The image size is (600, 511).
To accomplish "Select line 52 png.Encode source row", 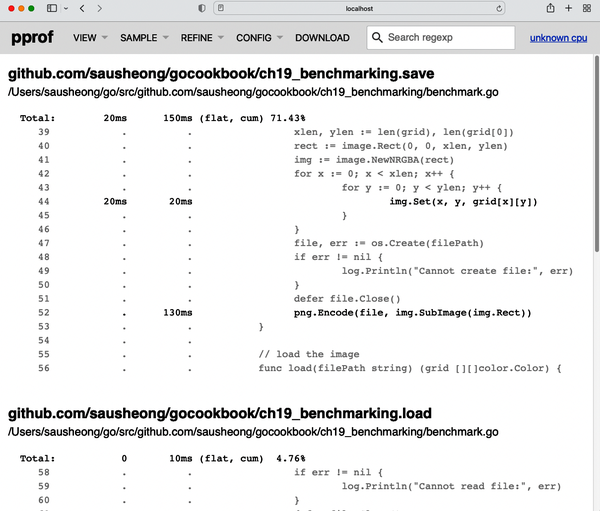I will coord(285,313).
